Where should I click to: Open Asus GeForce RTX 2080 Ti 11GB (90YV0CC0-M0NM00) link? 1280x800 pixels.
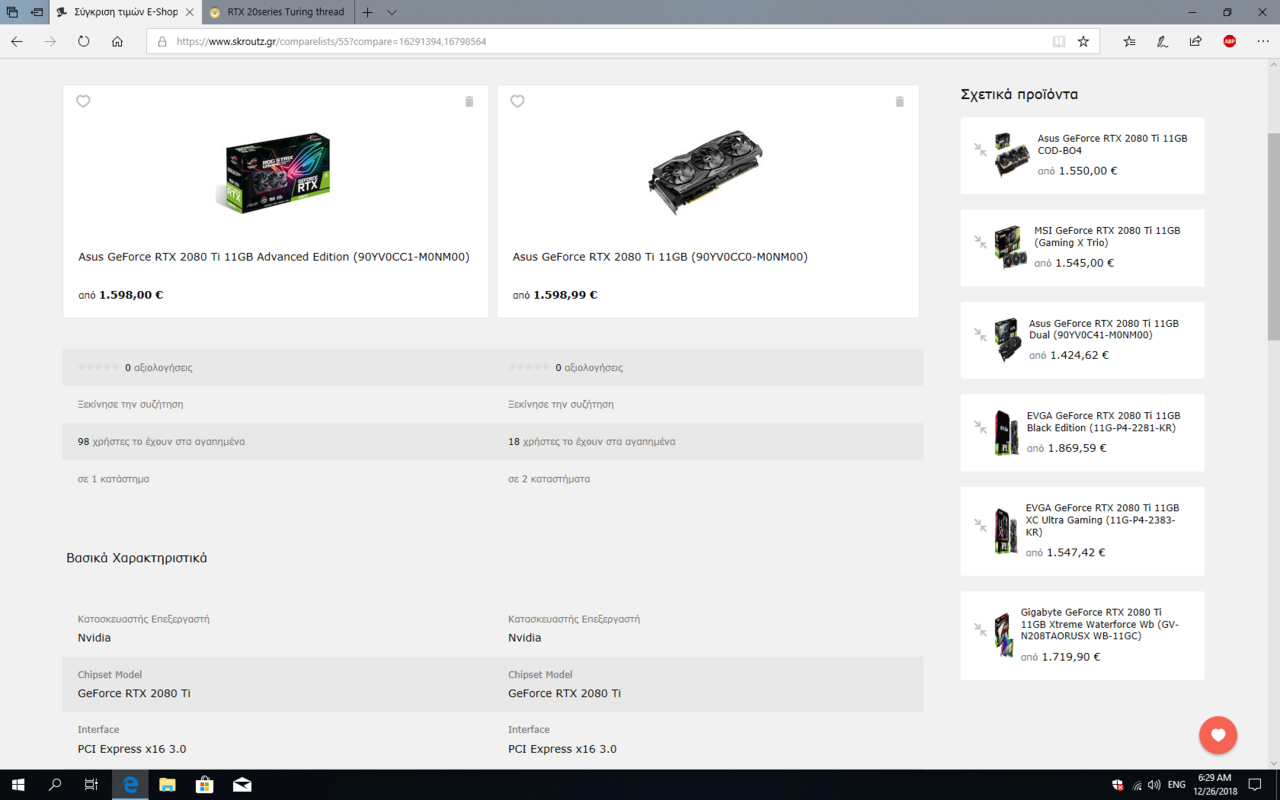tap(660, 257)
